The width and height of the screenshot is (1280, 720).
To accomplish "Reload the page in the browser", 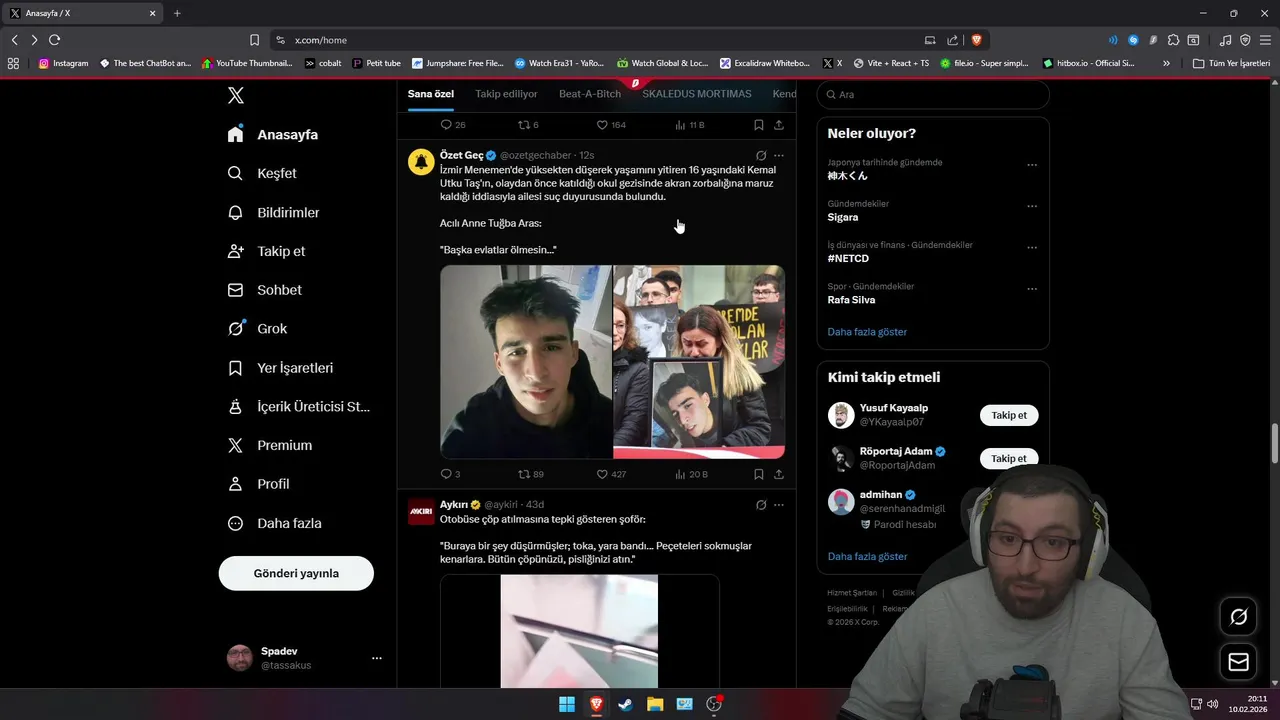I will [x=54, y=40].
